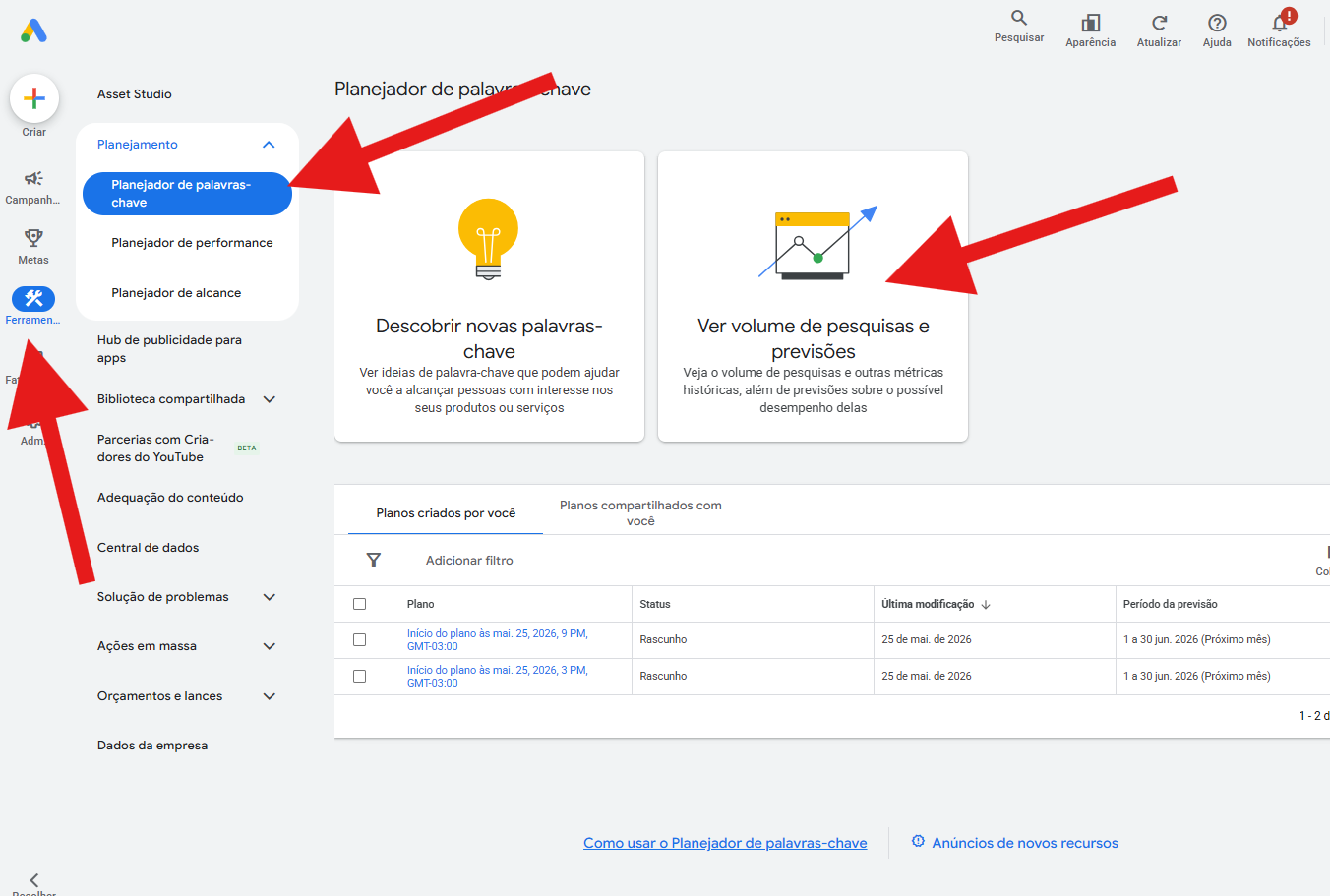Open Ver volume de pesquisas e previsões card
This screenshot has width=1330, height=896.
click(813, 296)
